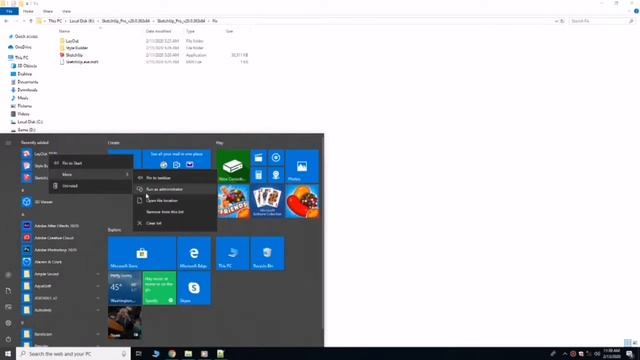This screenshot has width=640, height=360.
Task: Expand the Aquasoft folder in Start
Action: click(61, 286)
